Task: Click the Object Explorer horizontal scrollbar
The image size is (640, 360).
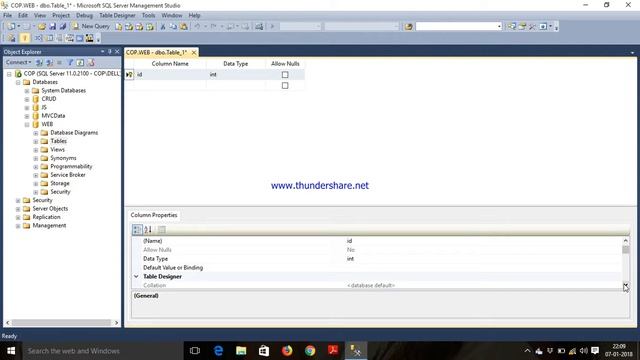Action: (x=61, y=323)
